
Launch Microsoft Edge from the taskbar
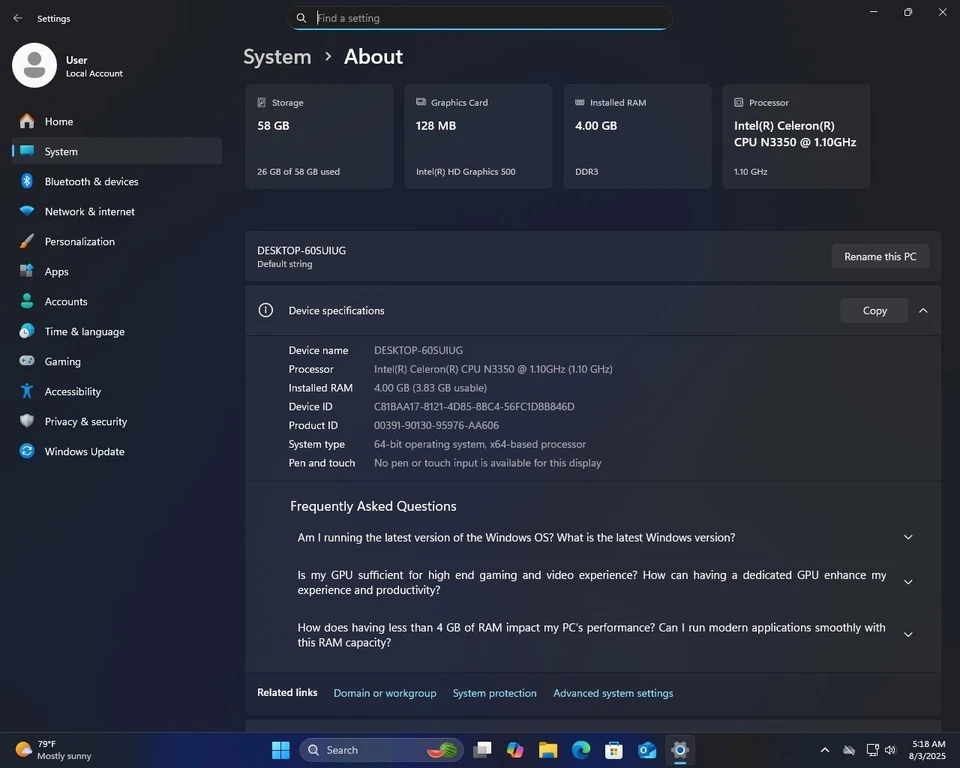point(580,749)
